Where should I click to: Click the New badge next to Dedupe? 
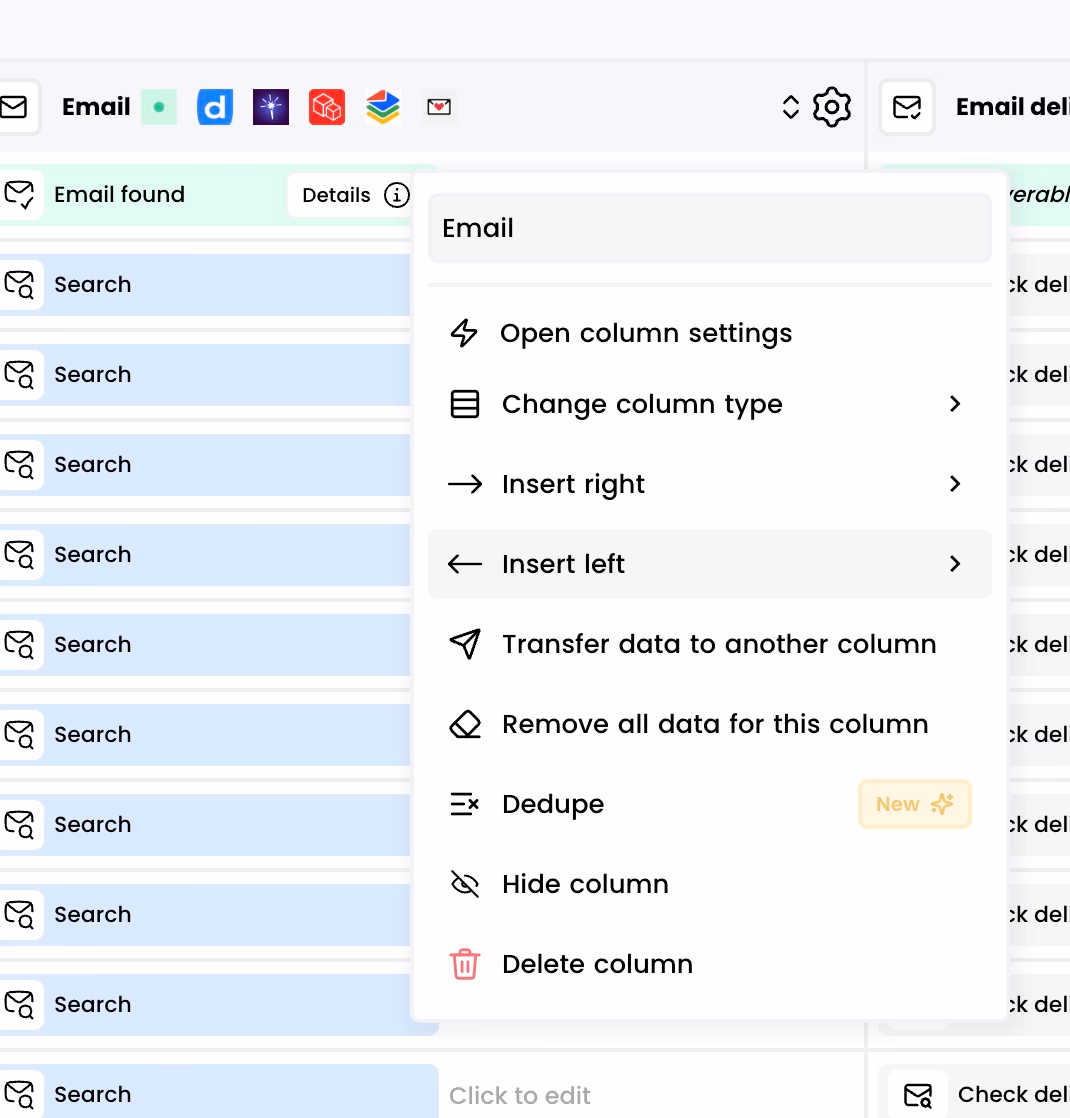coord(915,804)
